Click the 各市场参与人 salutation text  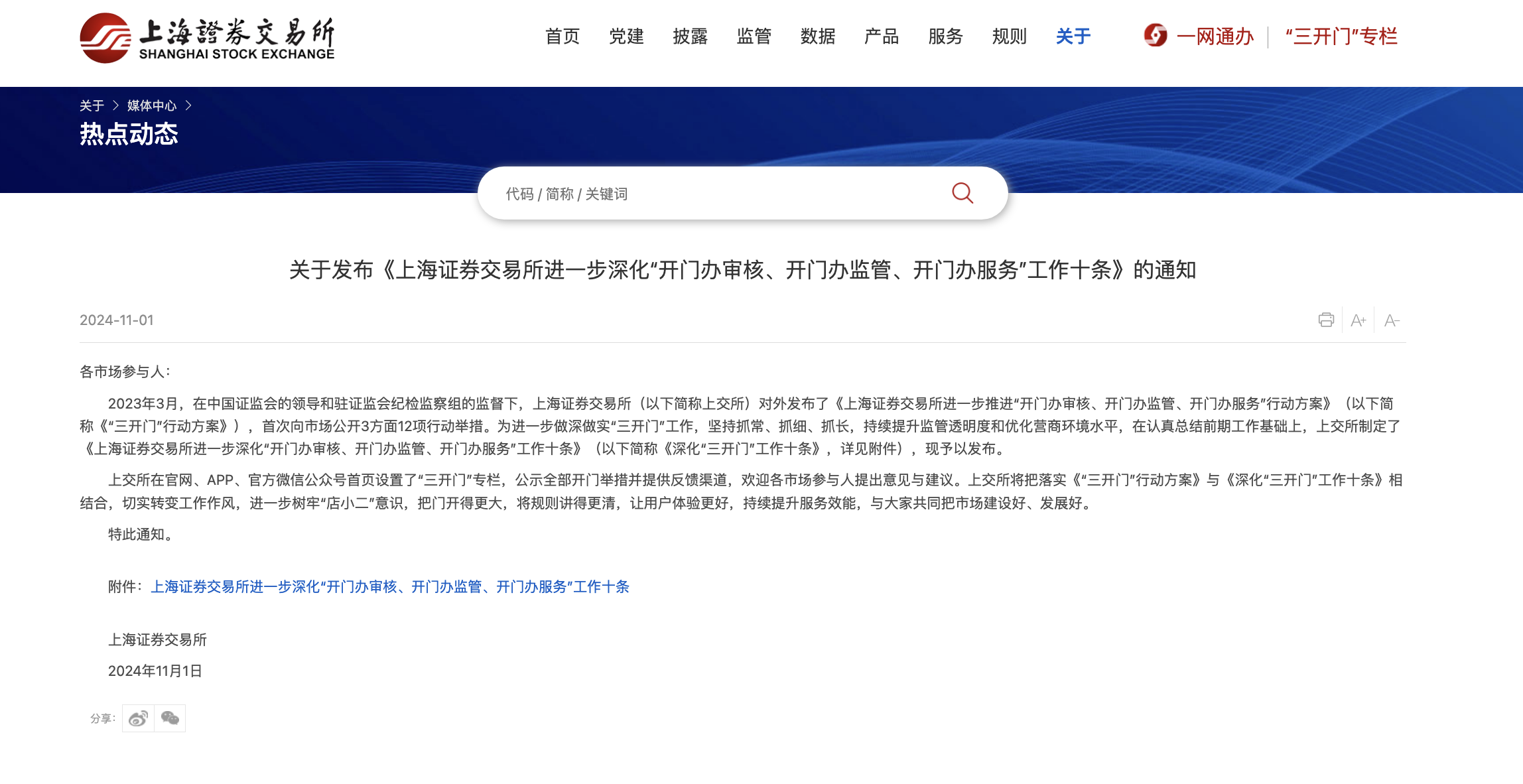125,371
